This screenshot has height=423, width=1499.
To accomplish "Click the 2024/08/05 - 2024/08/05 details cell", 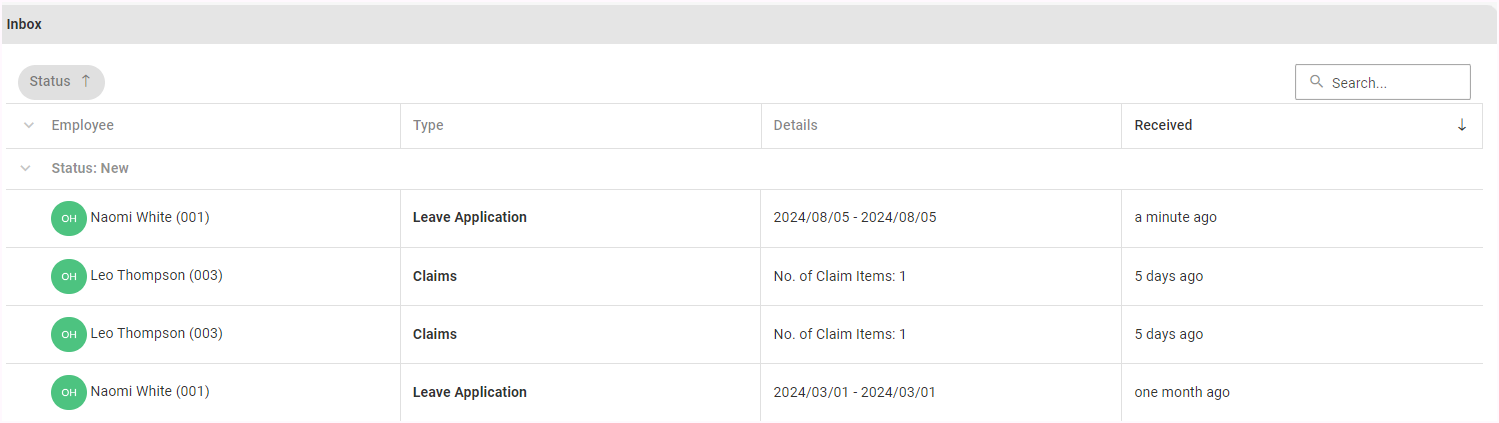I will [855, 217].
